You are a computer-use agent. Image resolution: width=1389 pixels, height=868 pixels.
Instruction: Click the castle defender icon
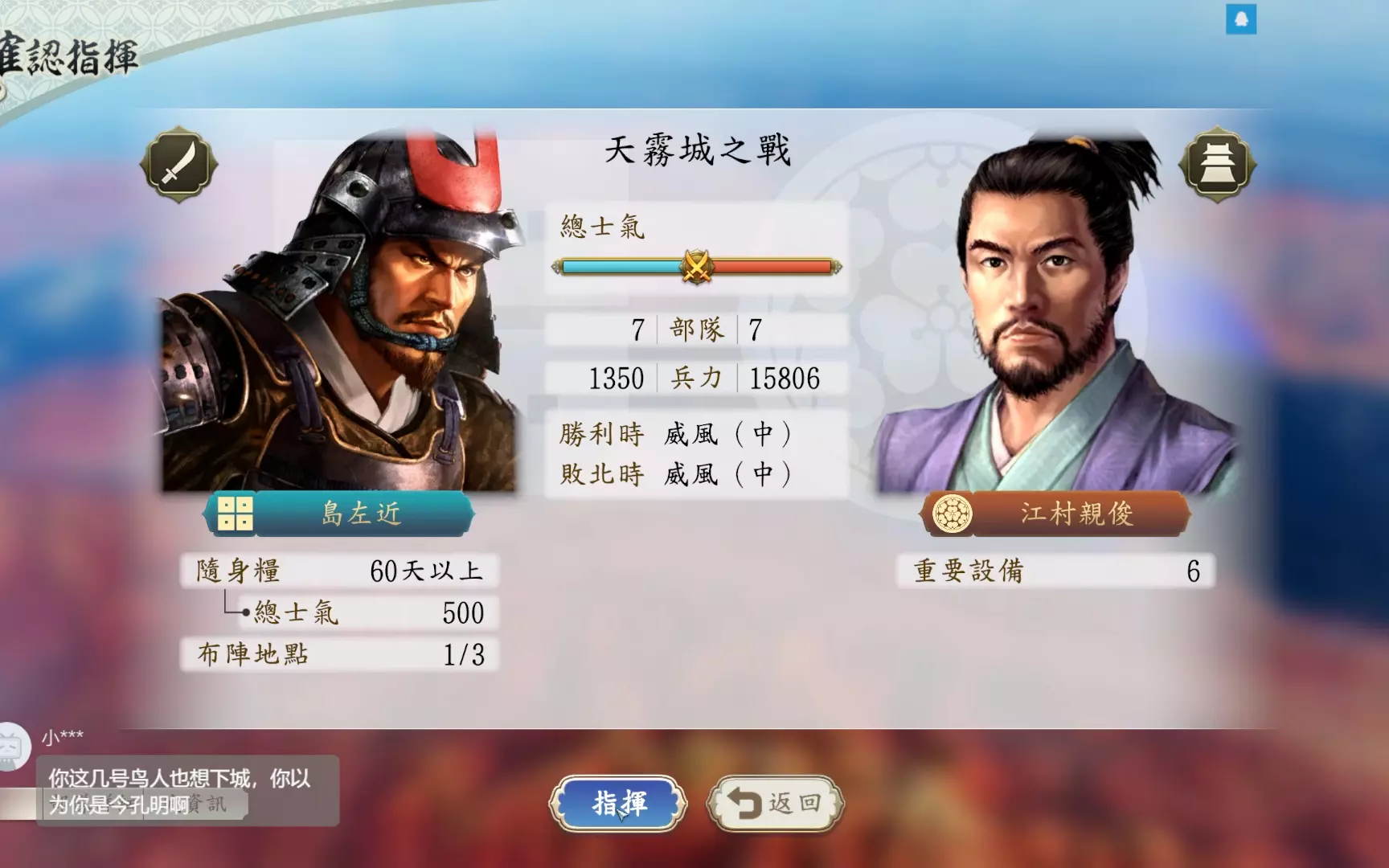(1216, 164)
